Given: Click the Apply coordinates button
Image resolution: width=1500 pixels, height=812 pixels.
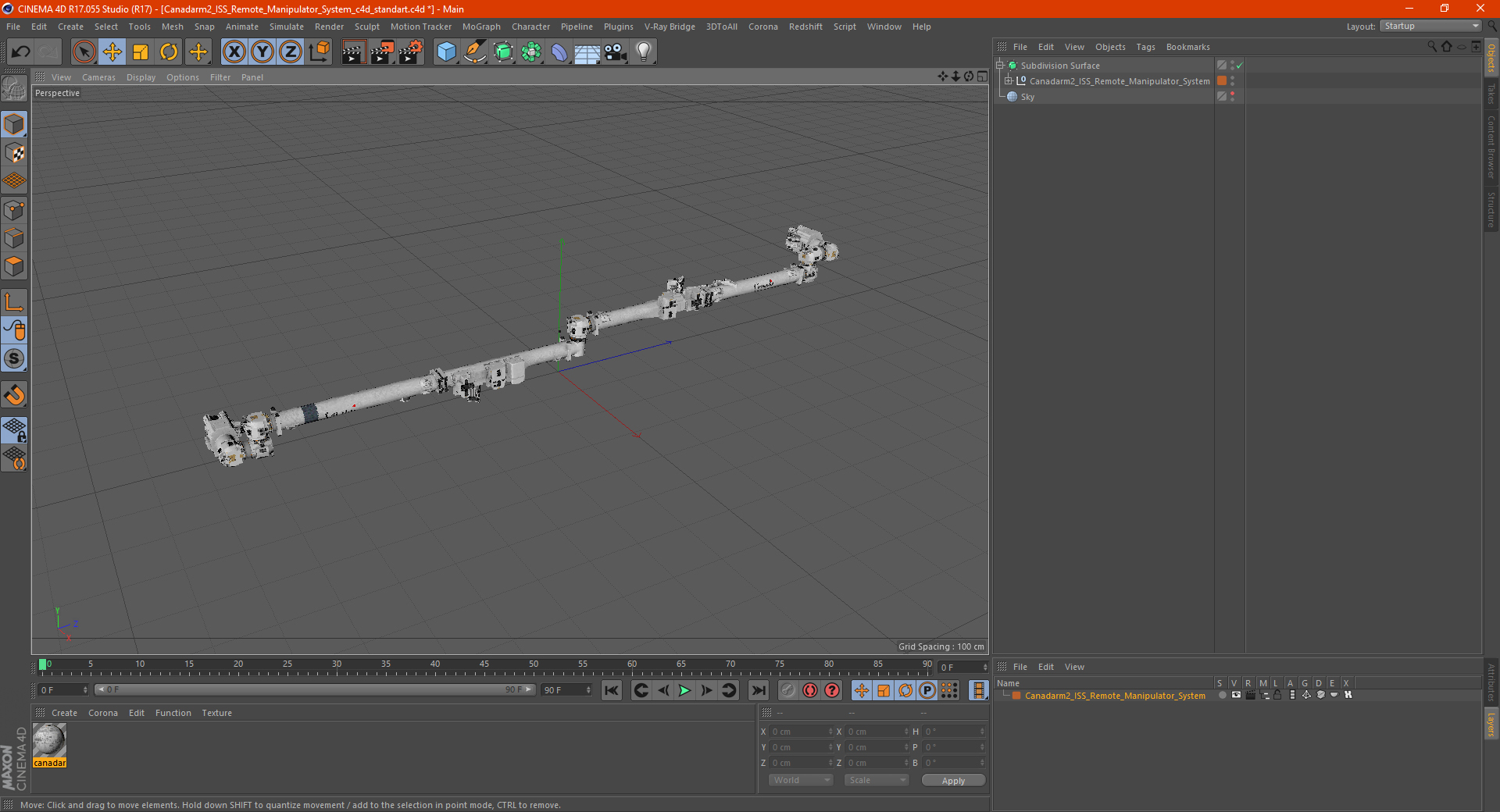Looking at the screenshot, I should [x=953, y=781].
